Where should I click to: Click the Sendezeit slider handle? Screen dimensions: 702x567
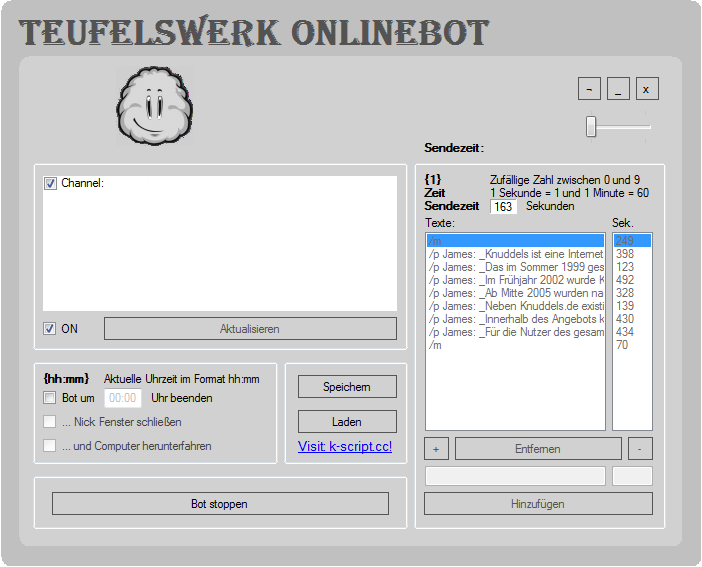point(591,126)
